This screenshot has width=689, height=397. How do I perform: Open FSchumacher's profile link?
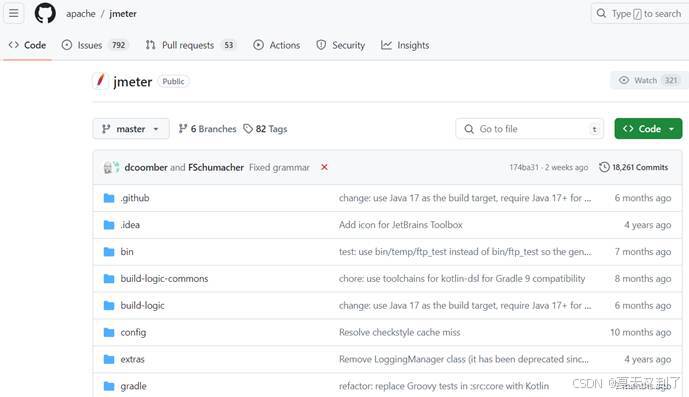[216, 168]
